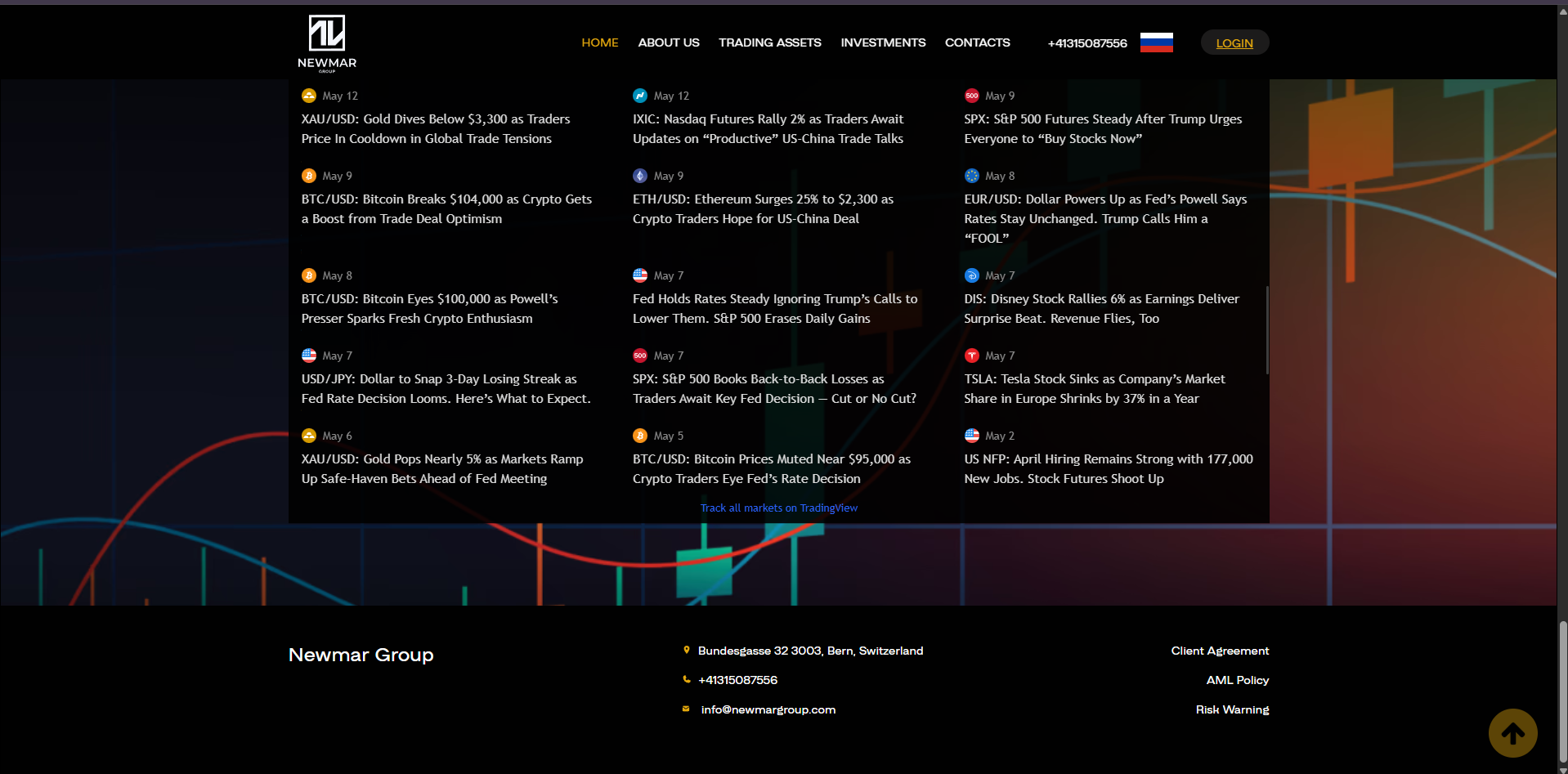Viewport: 1568px width, 774px height.
Task: Click gold icon beside XAU/USD Gold Dives article
Action: pyautogui.click(x=309, y=96)
